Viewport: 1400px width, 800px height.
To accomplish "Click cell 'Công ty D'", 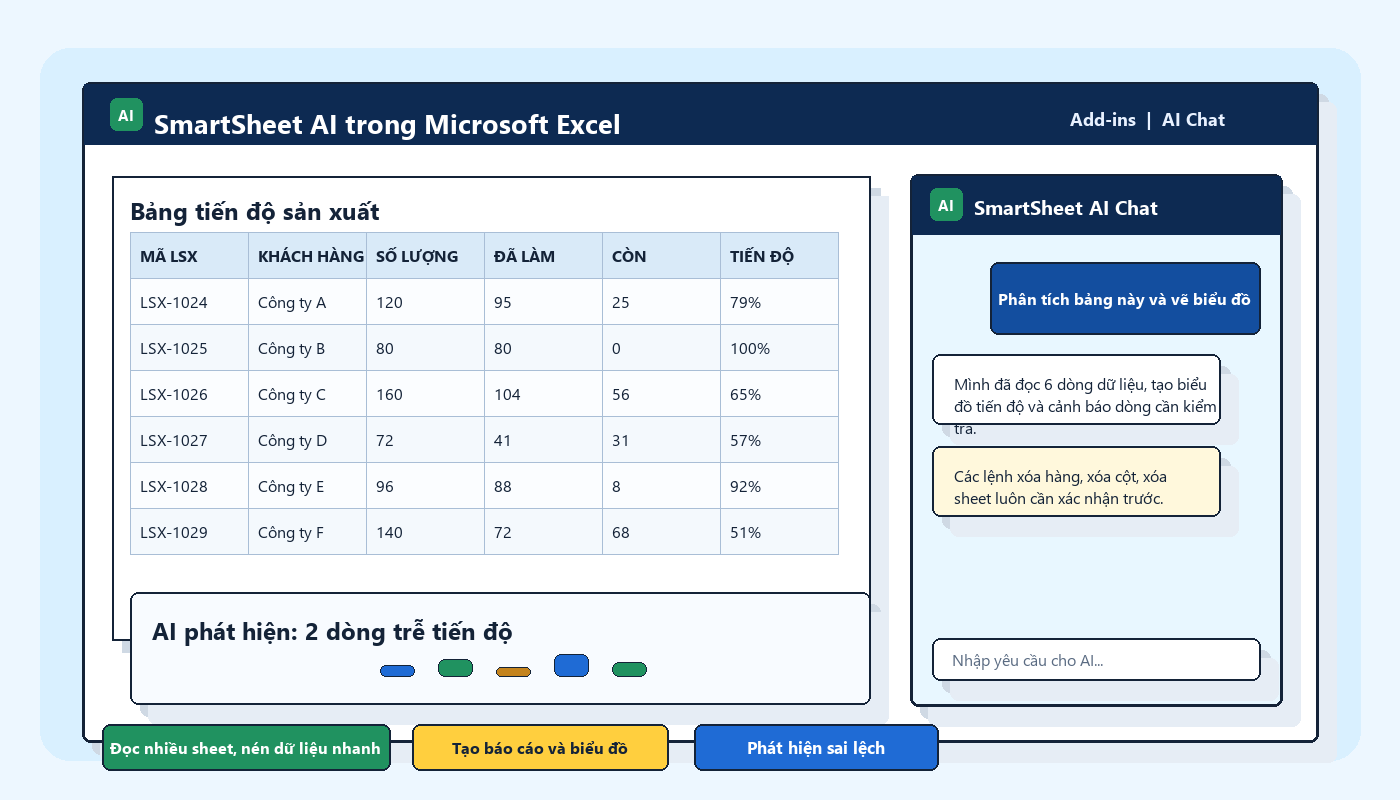I will (x=308, y=440).
